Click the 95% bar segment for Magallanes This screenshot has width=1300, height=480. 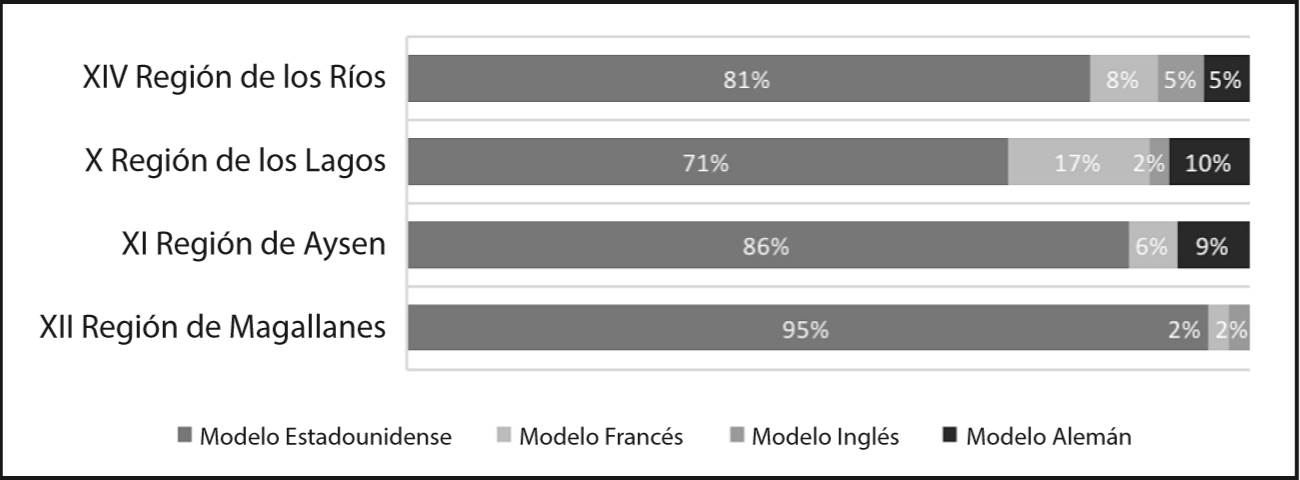806,328
